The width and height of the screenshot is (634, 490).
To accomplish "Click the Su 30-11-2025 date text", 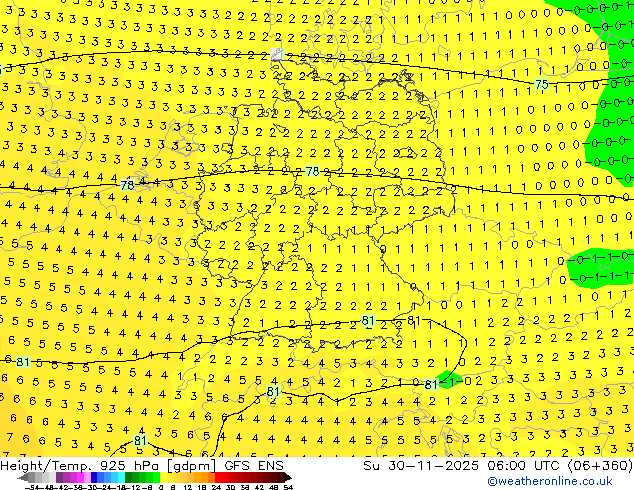I will pos(421,466).
